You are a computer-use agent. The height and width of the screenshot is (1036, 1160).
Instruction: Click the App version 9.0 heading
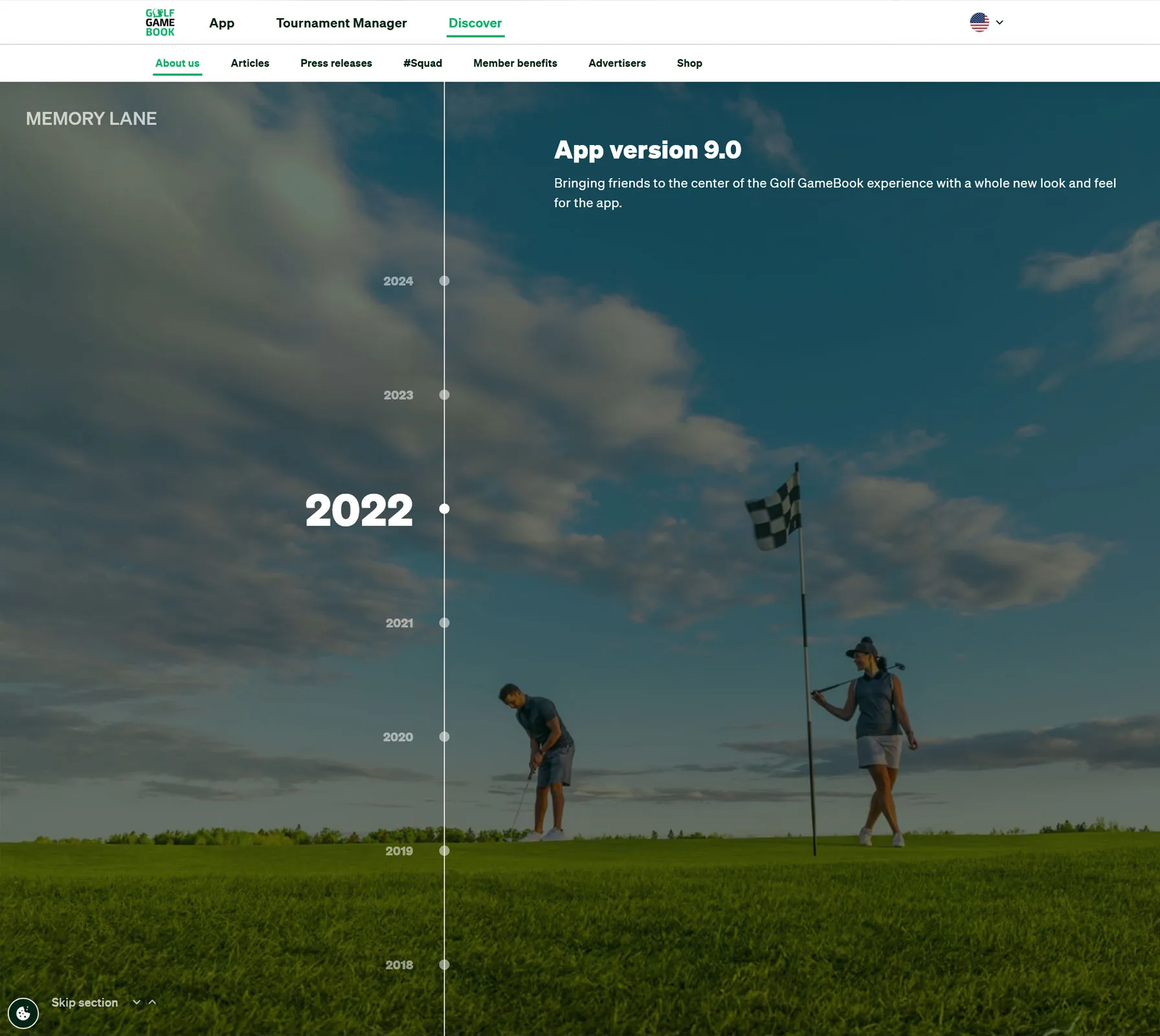(647, 150)
